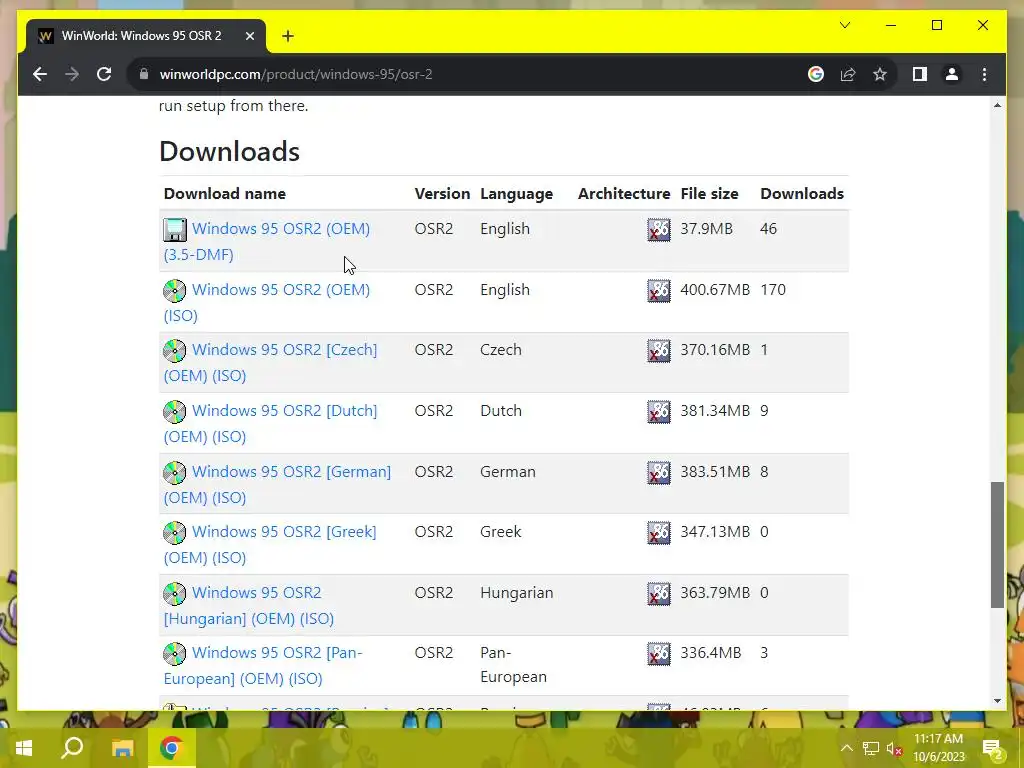This screenshot has width=1024, height=768.
Task: Click the CD icon for the German download
Action: point(174,472)
